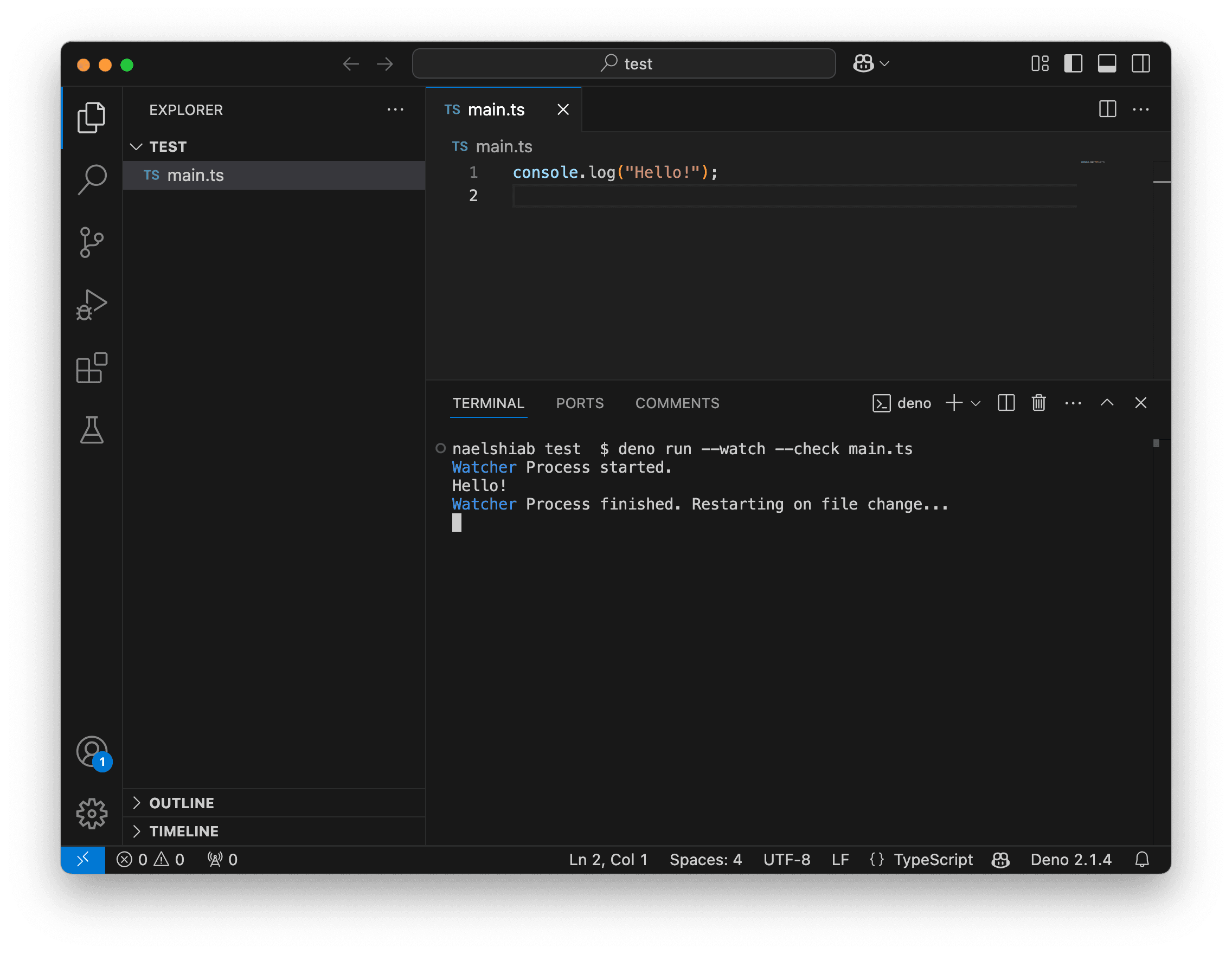Click the Accounts icon with badge
The image size is (1232, 954).
point(93,752)
